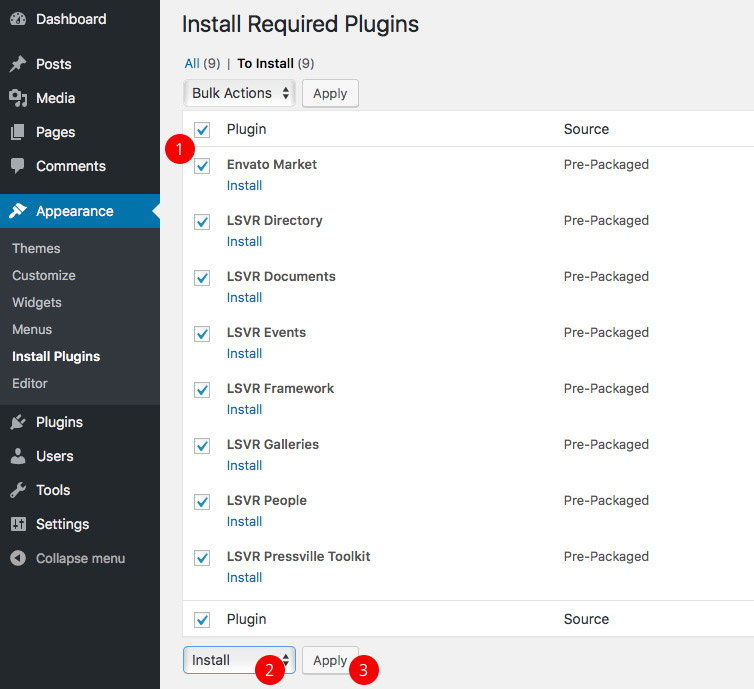Image resolution: width=754 pixels, height=689 pixels.
Task: Toggle the select-all checkbox in table header
Action: click(203, 130)
